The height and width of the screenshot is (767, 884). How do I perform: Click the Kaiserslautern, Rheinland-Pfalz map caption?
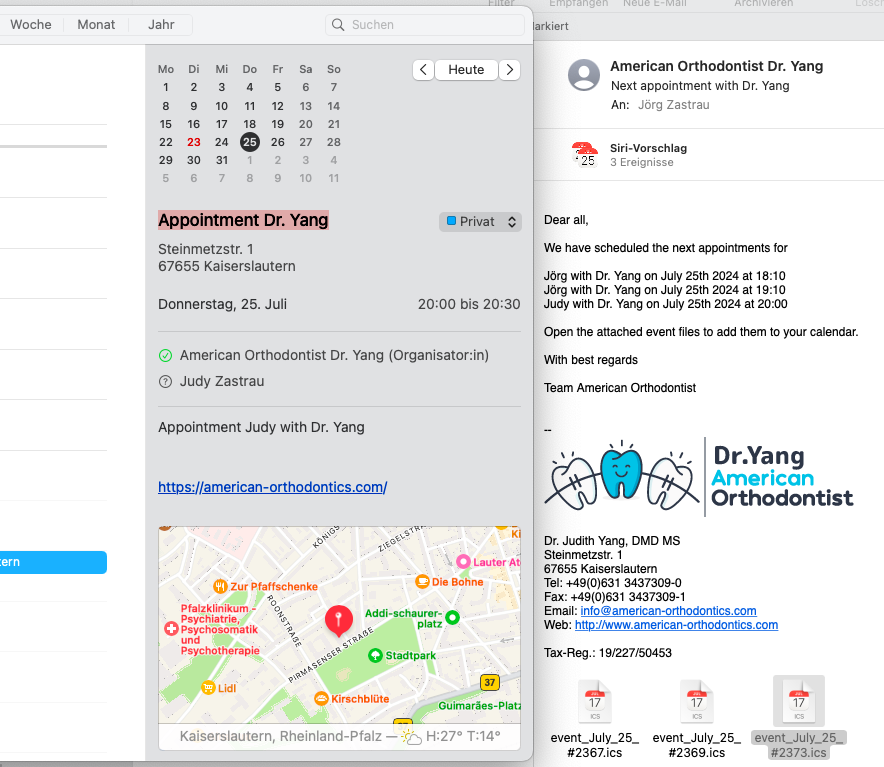(x=280, y=736)
